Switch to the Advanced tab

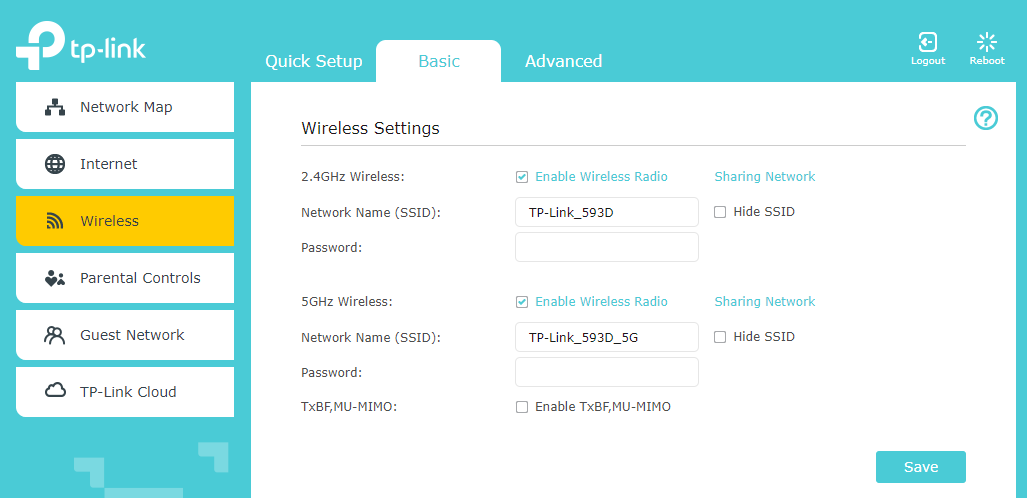click(563, 61)
